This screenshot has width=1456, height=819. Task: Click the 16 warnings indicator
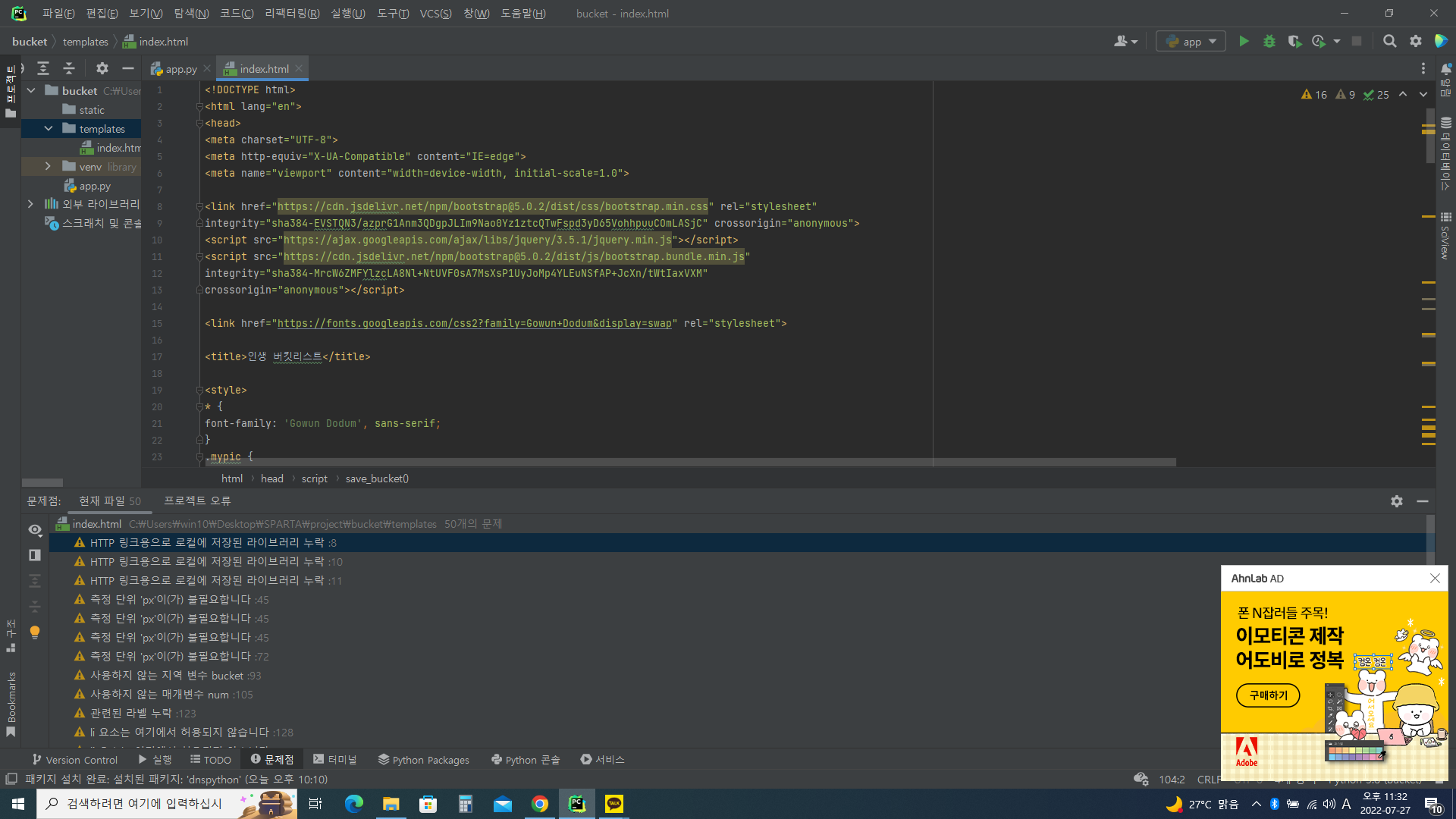(x=1313, y=95)
